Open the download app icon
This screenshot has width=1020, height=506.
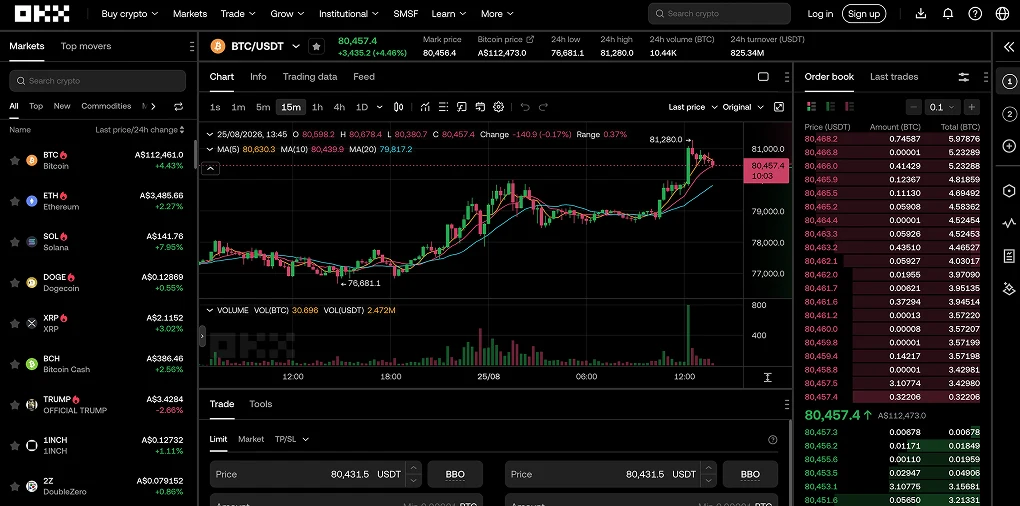point(920,14)
